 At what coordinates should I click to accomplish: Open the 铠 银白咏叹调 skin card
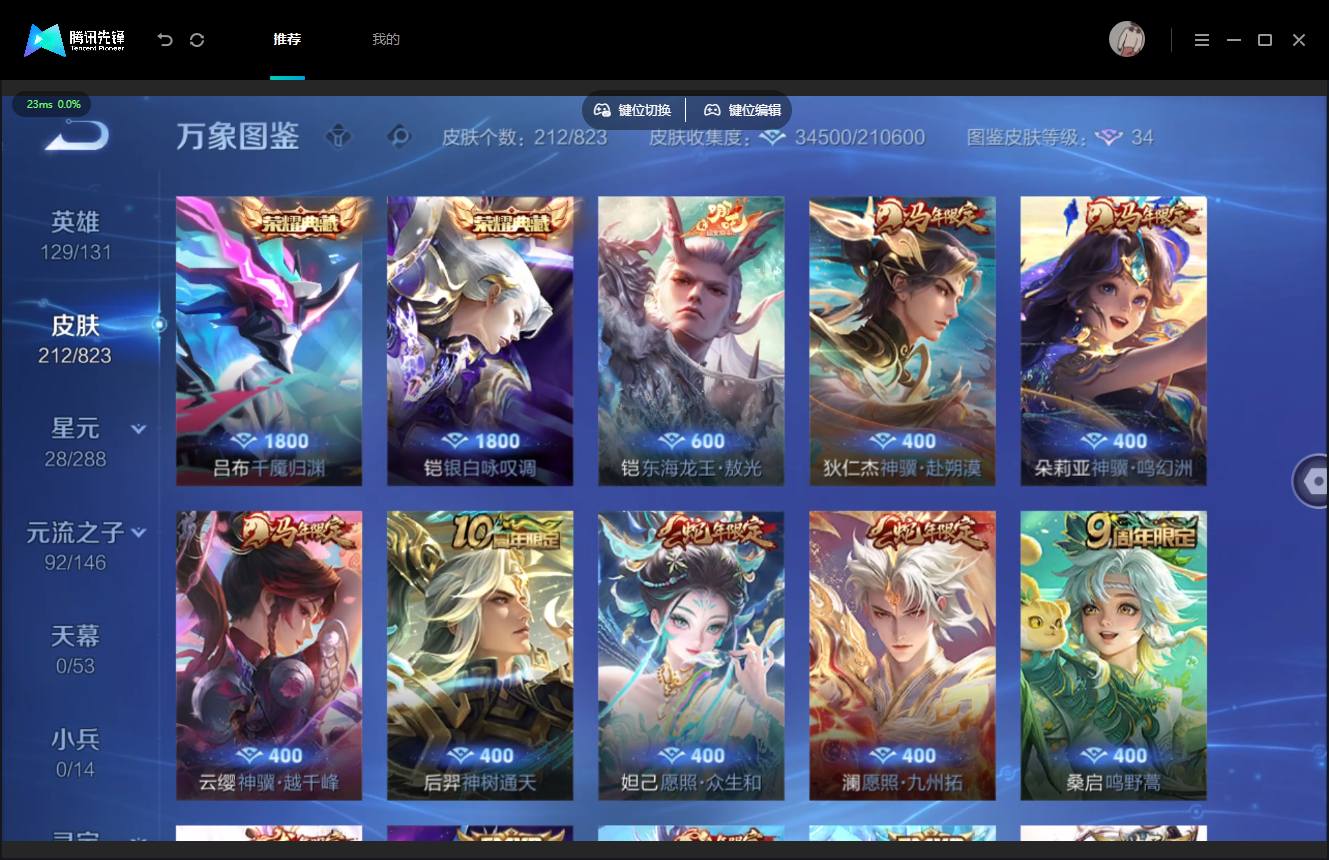click(480, 341)
